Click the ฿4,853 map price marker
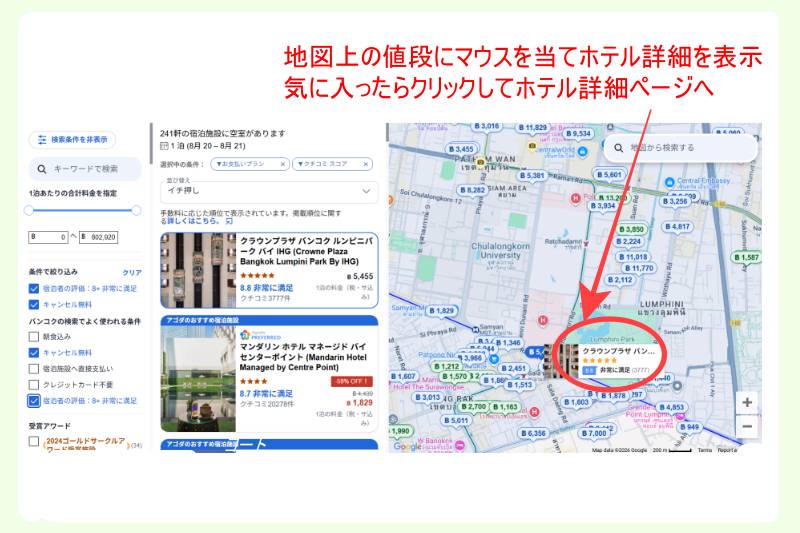 click(671, 408)
